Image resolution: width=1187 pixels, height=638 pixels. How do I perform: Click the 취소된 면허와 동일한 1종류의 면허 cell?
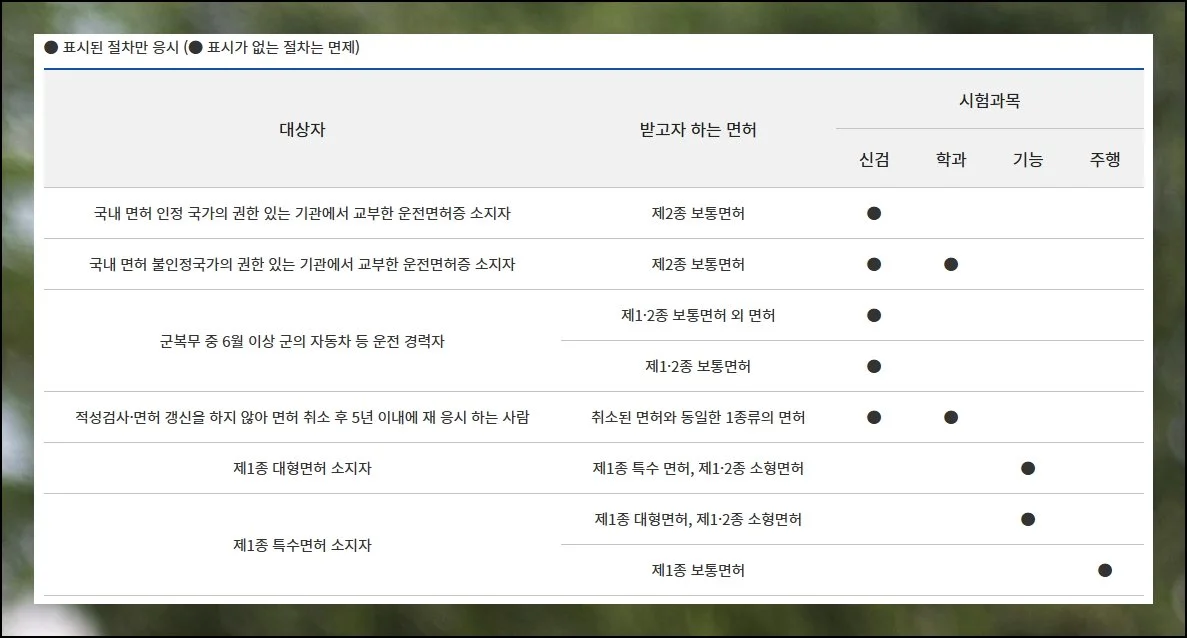[x=698, y=417]
